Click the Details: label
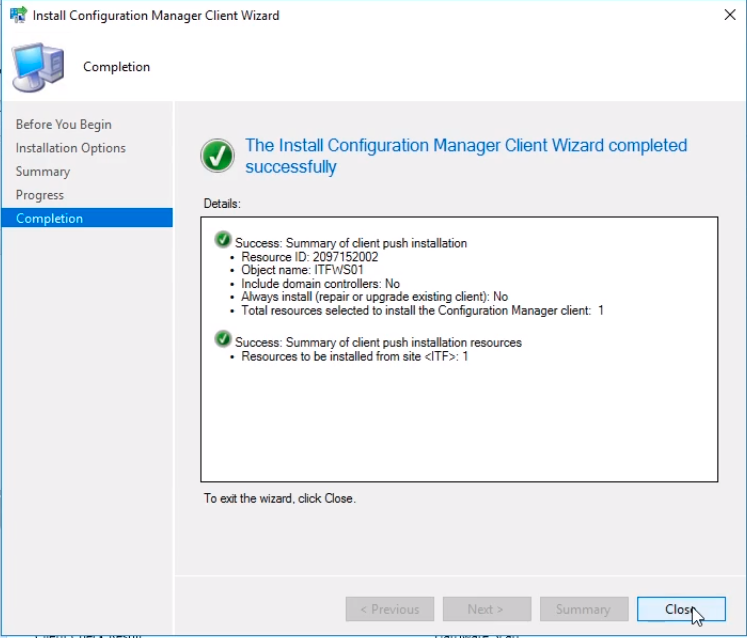The image size is (747, 638). (x=222, y=203)
